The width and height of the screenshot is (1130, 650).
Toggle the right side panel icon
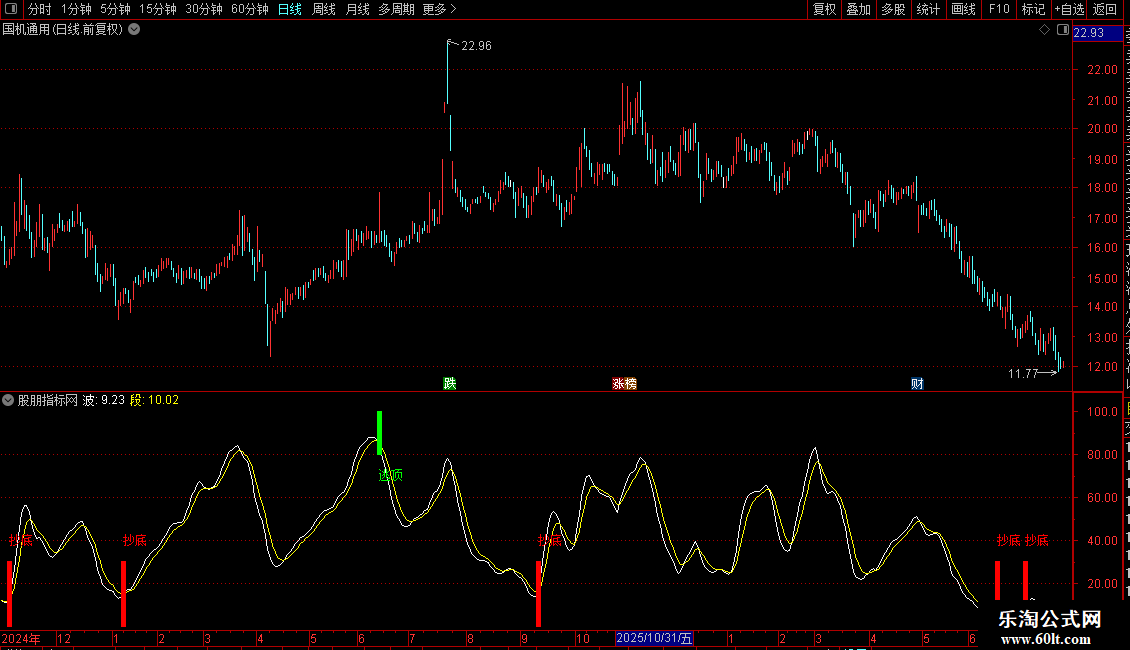click(x=1062, y=30)
